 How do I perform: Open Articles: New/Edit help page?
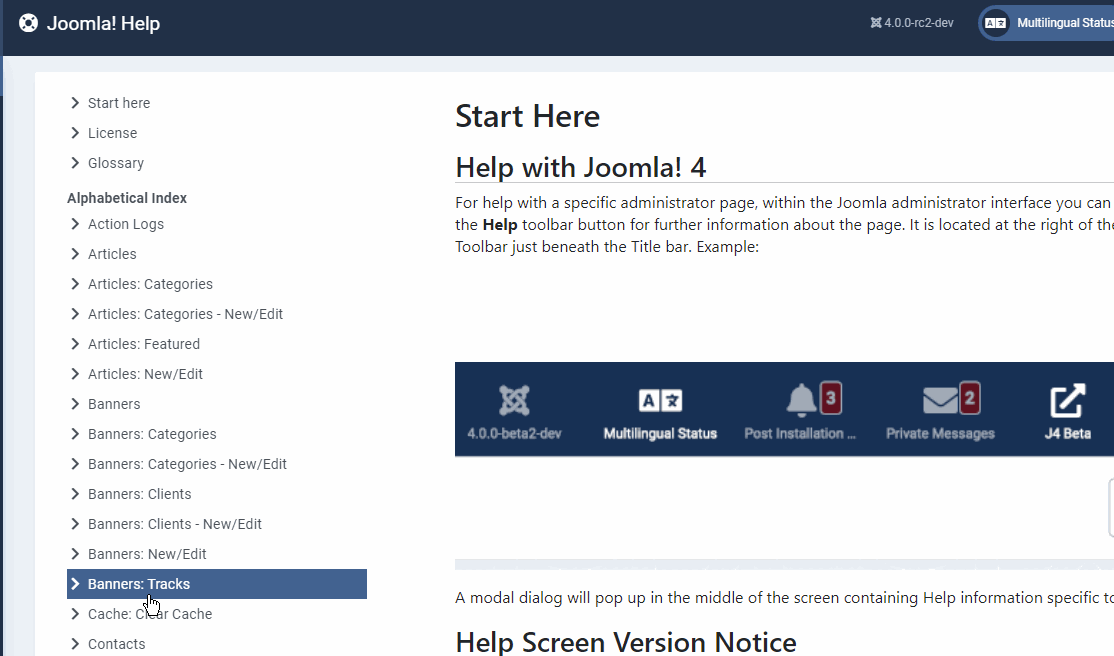click(x=145, y=374)
